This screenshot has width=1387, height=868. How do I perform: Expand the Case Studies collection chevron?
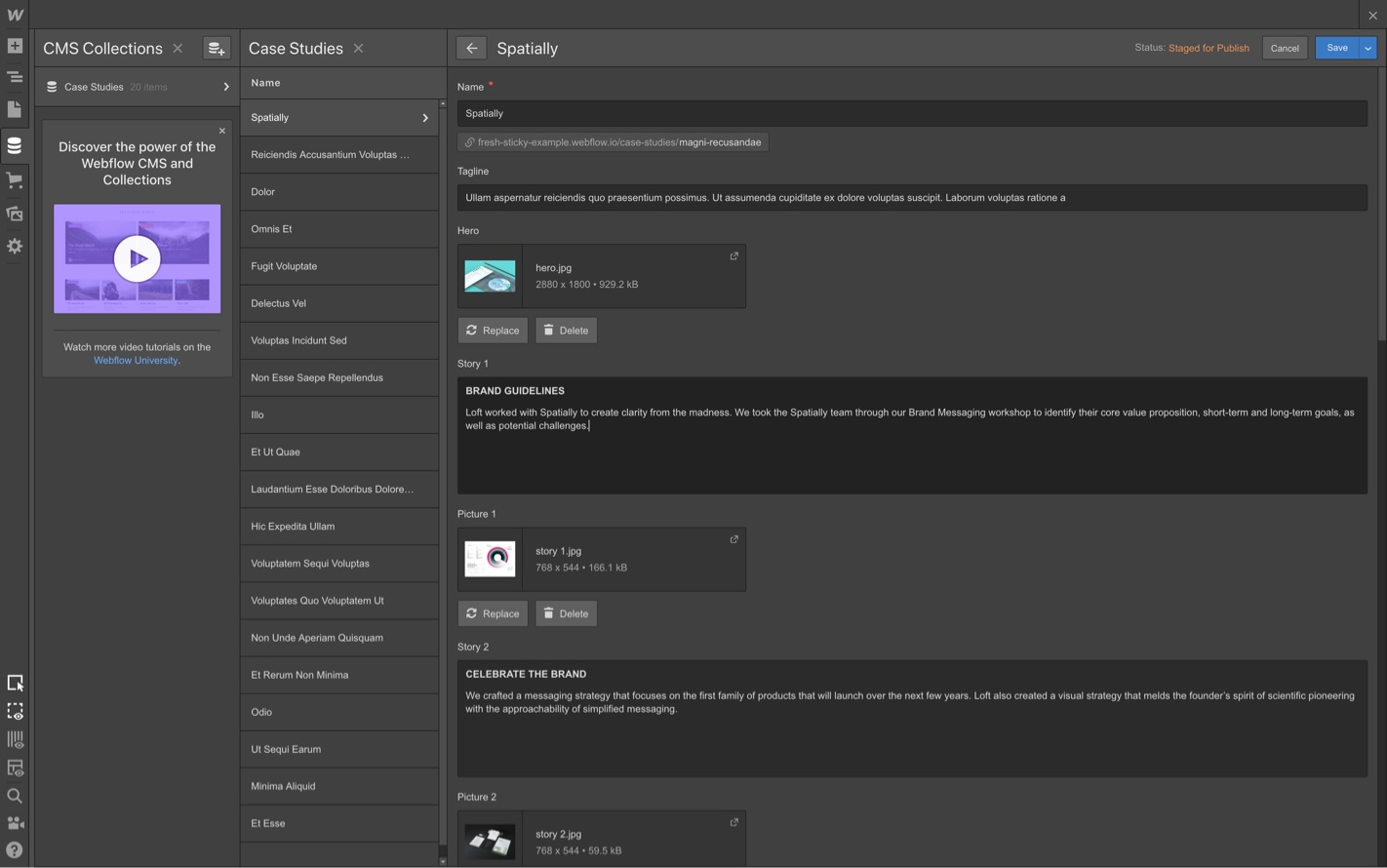point(226,87)
